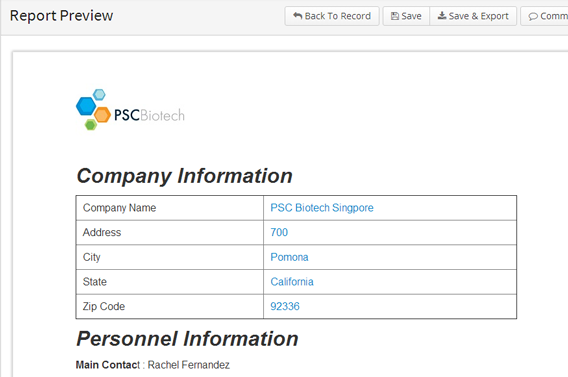Click the floppy disk save icon
Image resolution: width=568 pixels, height=377 pixels.
(x=395, y=16)
